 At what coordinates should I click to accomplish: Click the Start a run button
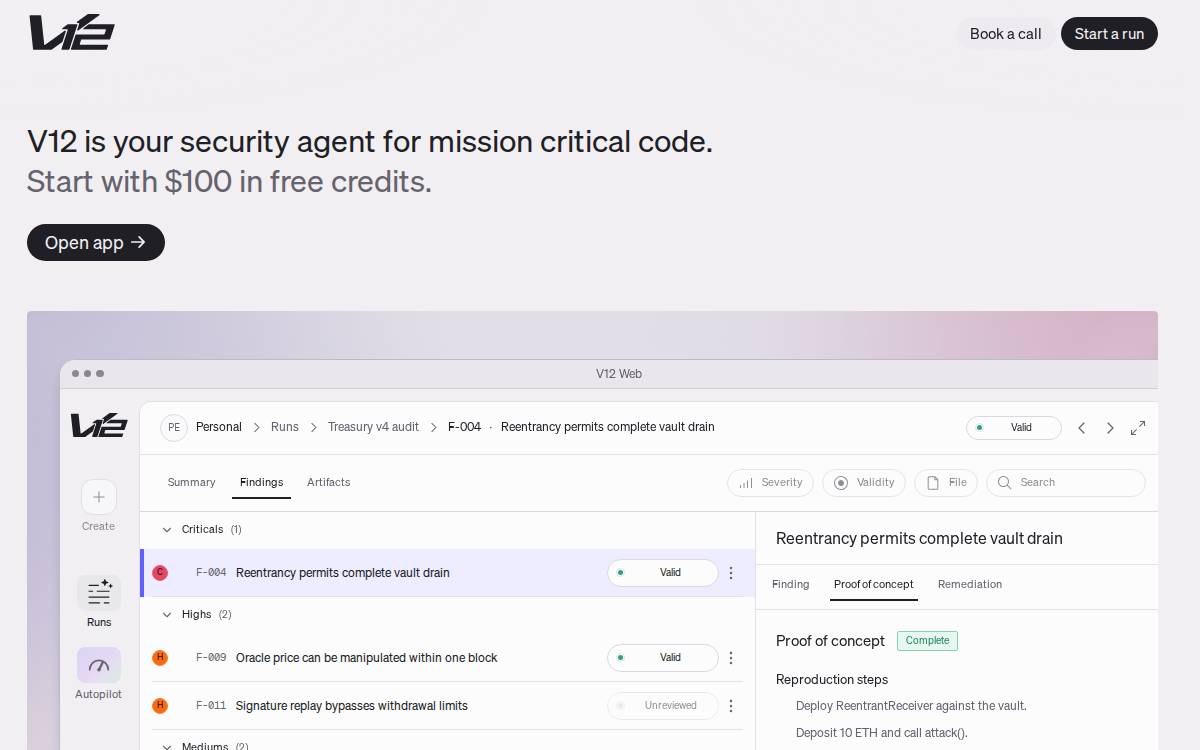tap(1109, 34)
